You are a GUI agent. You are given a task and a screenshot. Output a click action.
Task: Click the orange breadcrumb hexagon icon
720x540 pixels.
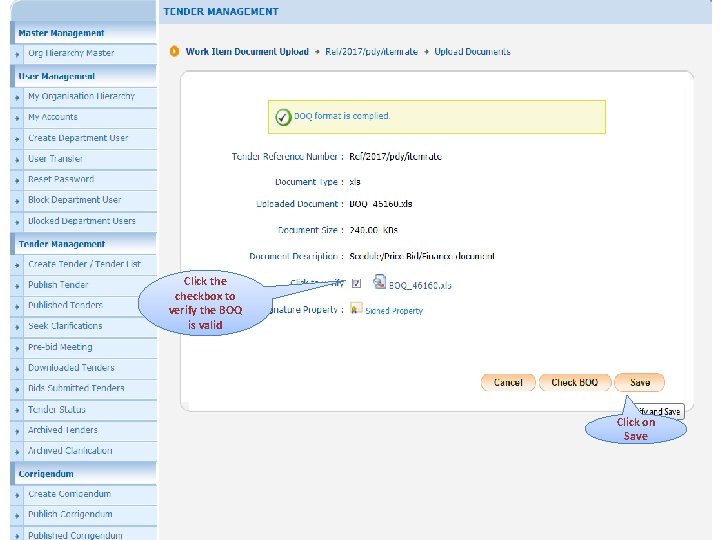174,51
